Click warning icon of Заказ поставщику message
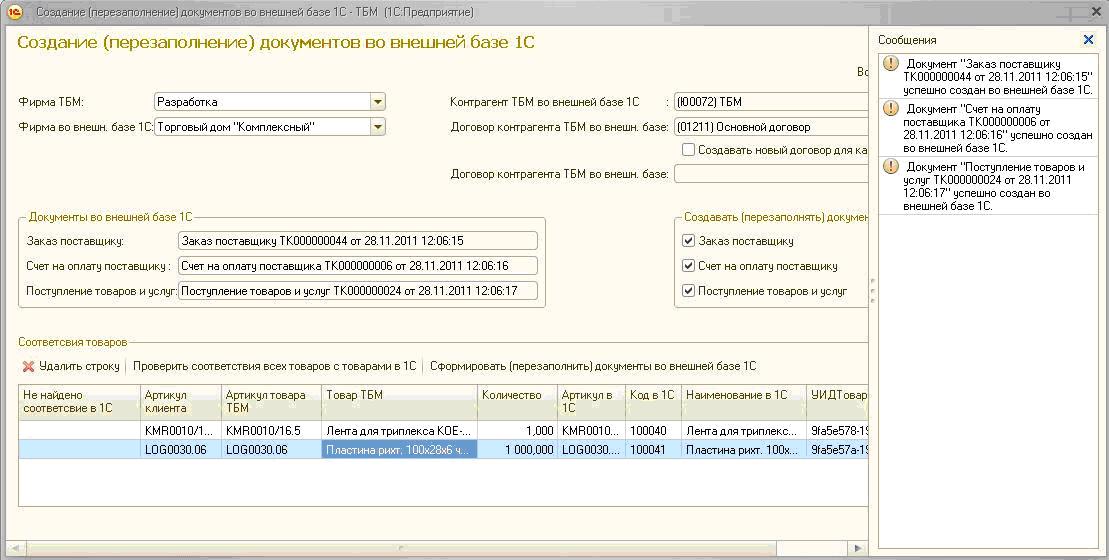Viewport: 1109px width, 560px height. [x=890, y=64]
